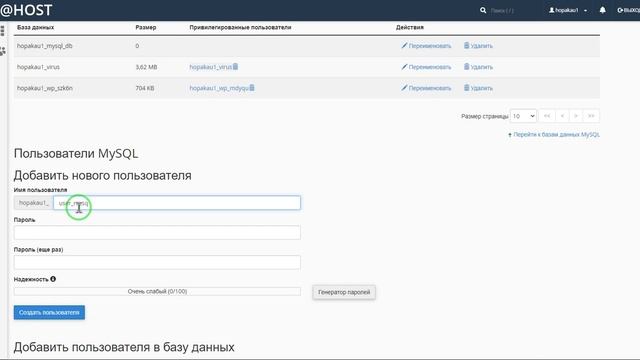Focus the Пароль password field
The image size is (640, 360).
click(157, 233)
